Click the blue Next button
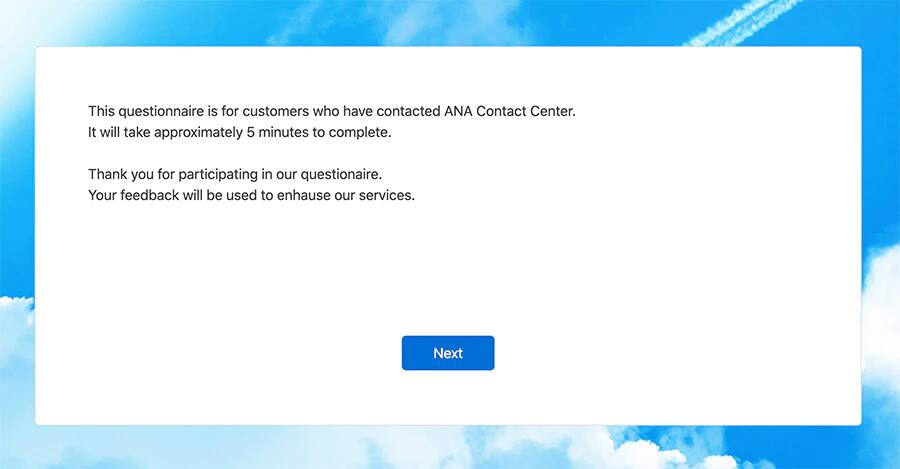The image size is (900, 469). tap(448, 353)
